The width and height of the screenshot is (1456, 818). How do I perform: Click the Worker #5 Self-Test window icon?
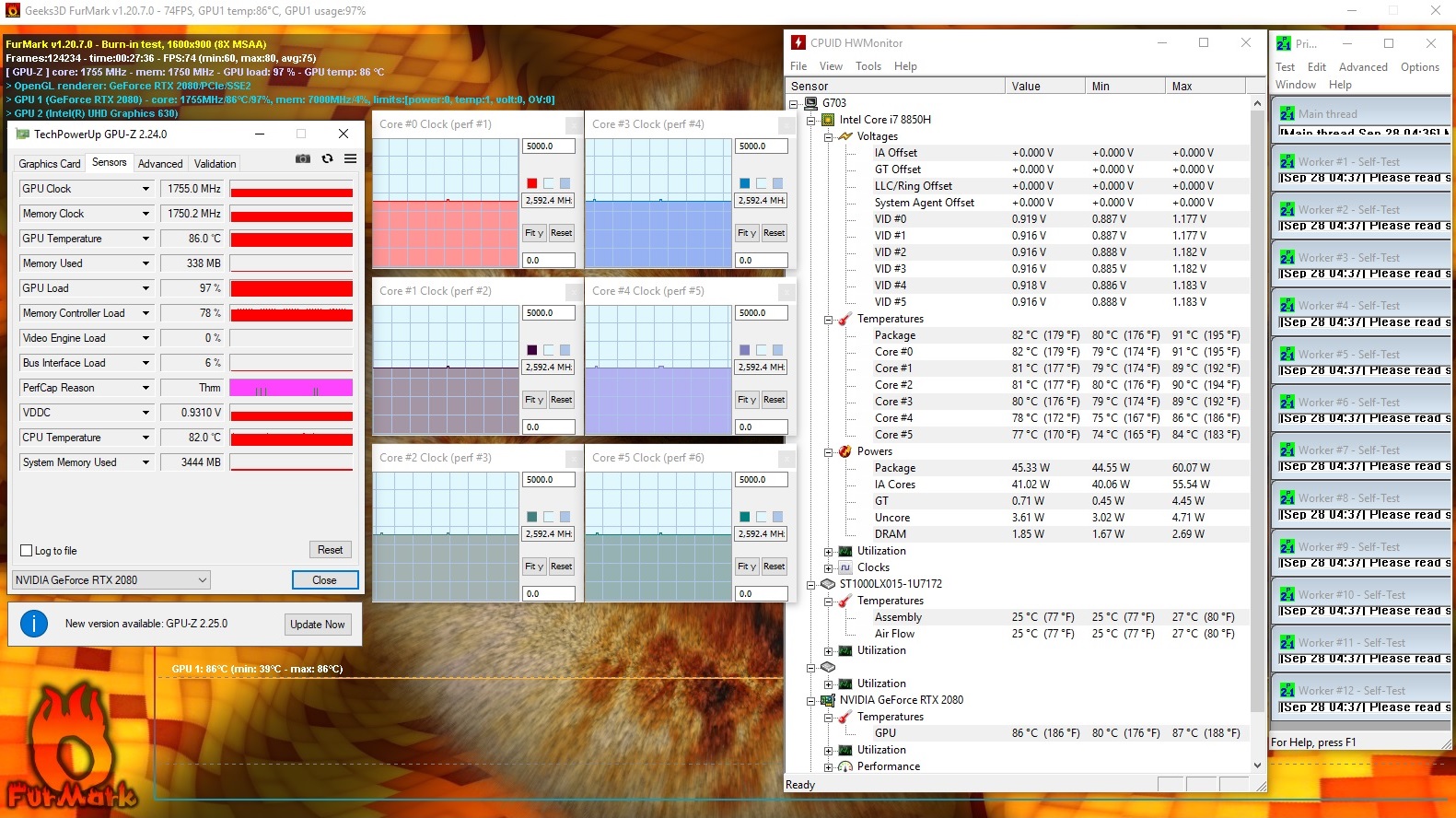point(1287,354)
